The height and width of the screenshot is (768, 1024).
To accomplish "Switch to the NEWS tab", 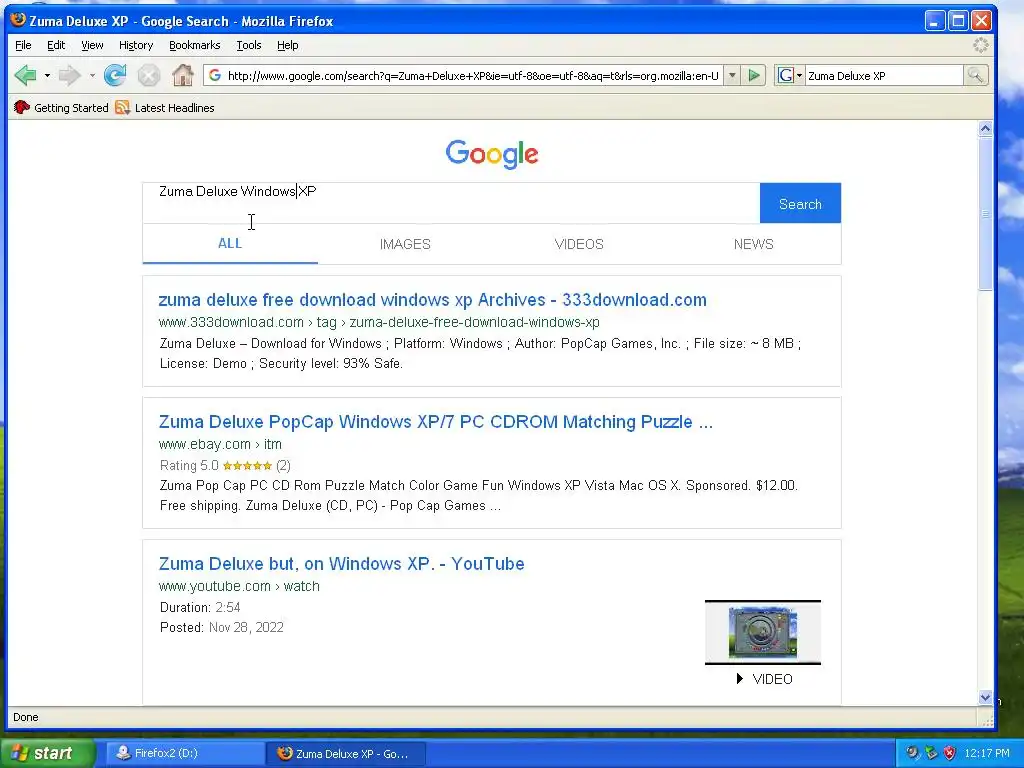I will click(754, 244).
